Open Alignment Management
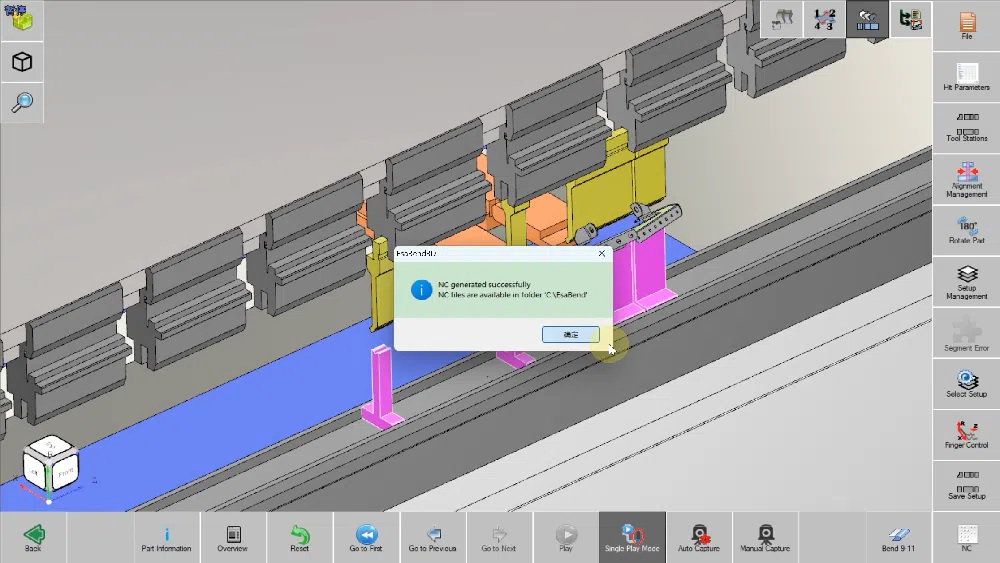The image size is (1000, 563). pyautogui.click(x=966, y=179)
